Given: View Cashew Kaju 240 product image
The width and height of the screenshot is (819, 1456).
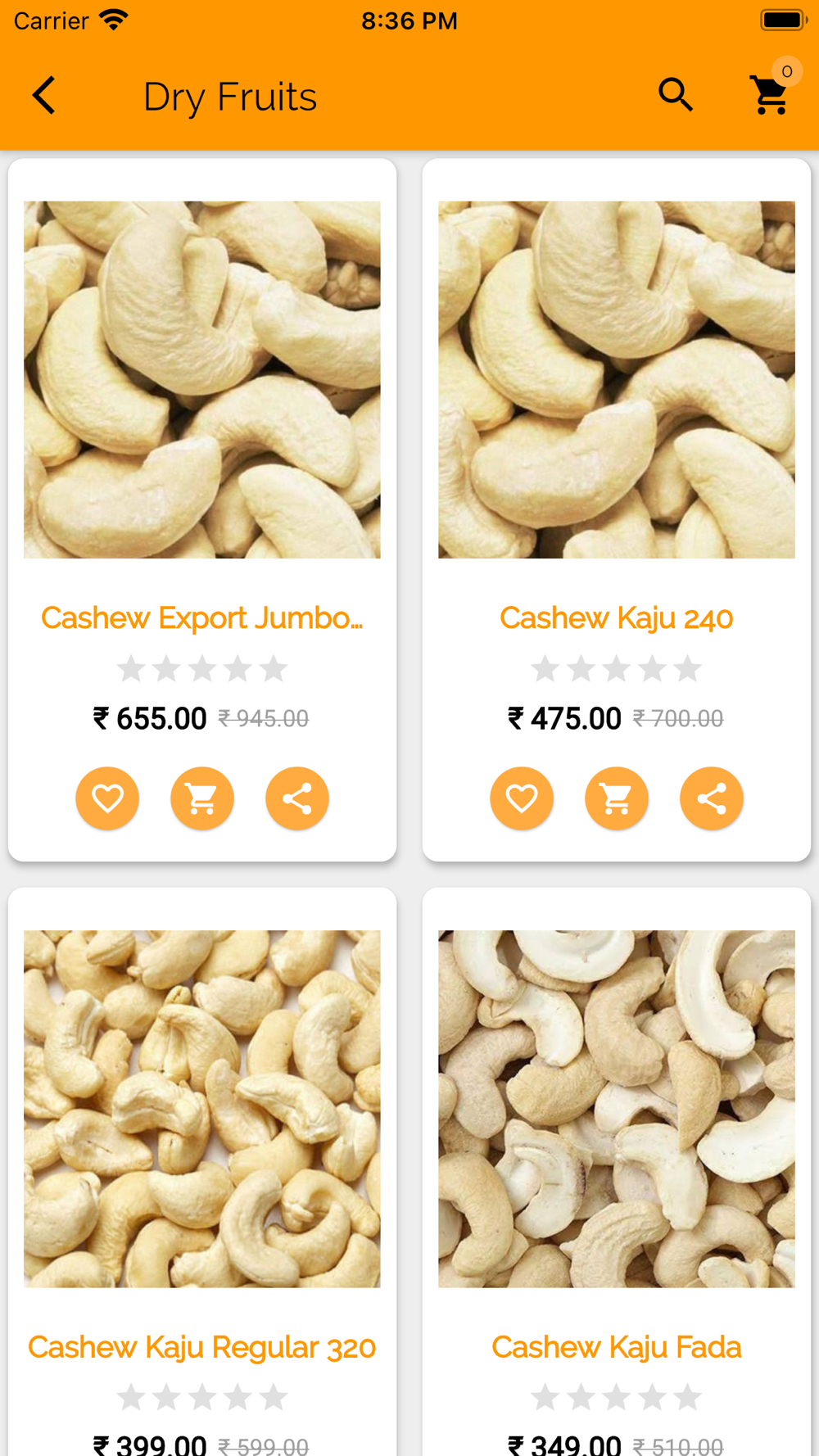Looking at the screenshot, I should [617, 380].
